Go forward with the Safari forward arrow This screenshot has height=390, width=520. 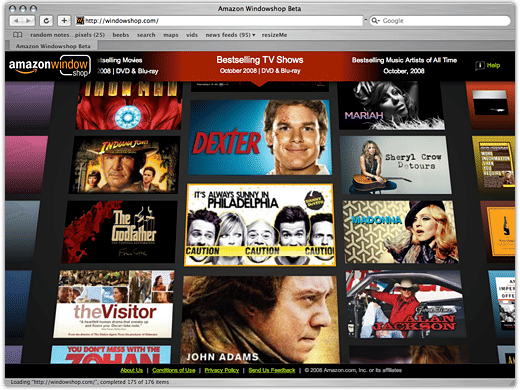pos(29,21)
